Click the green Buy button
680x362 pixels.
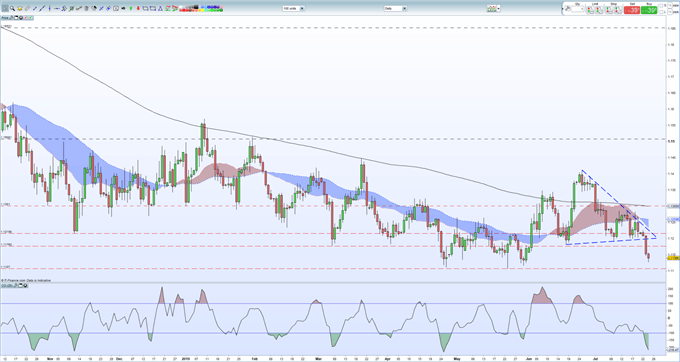click(x=649, y=10)
